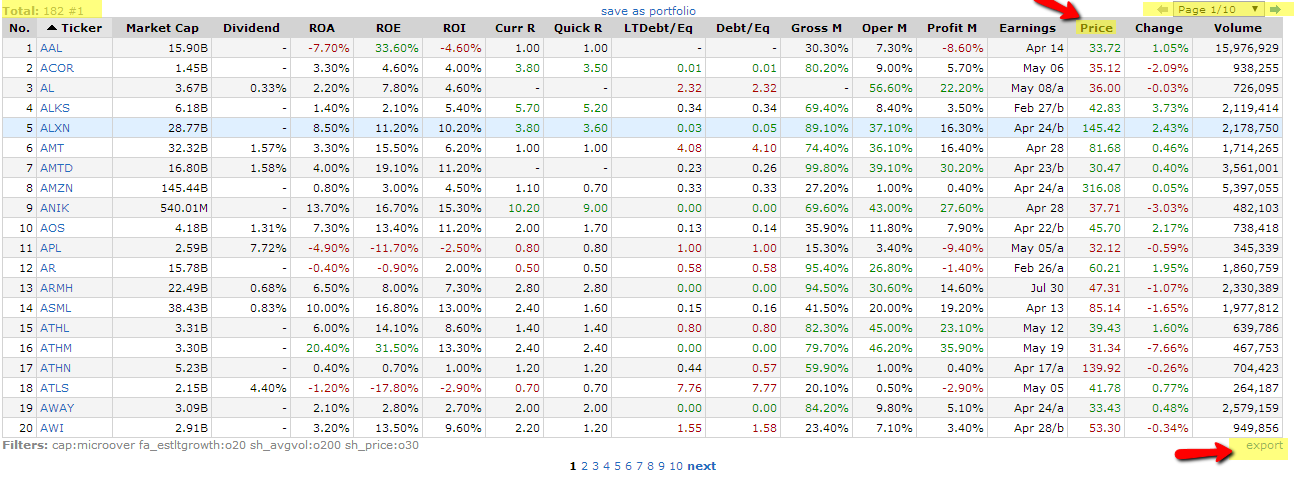Image resolution: width=1297 pixels, height=480 pixels.
Task: Open the ASML ticker link
Action: tap(55, 308)
